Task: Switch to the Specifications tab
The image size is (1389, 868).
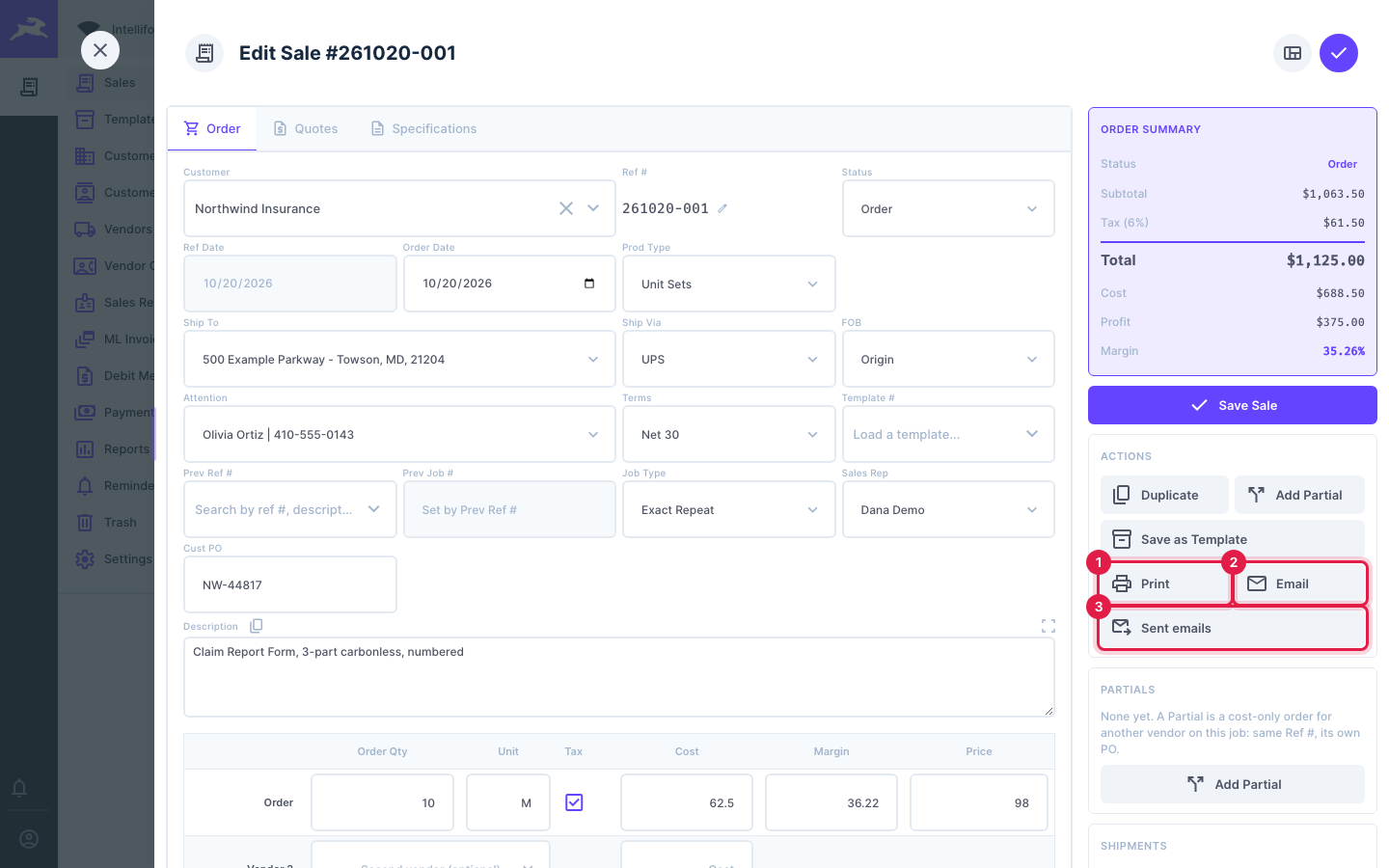Action: coord(424,128)
